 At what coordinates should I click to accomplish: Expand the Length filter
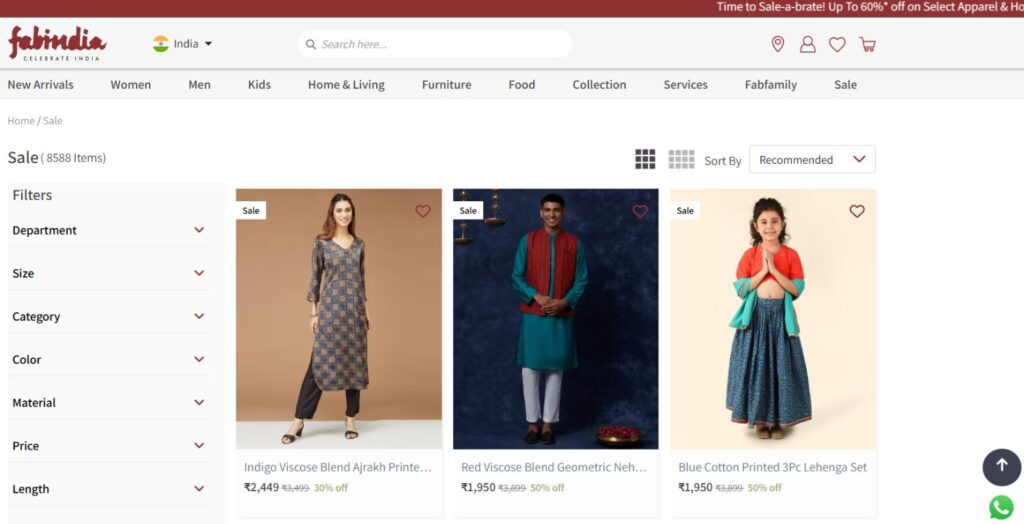108,489
